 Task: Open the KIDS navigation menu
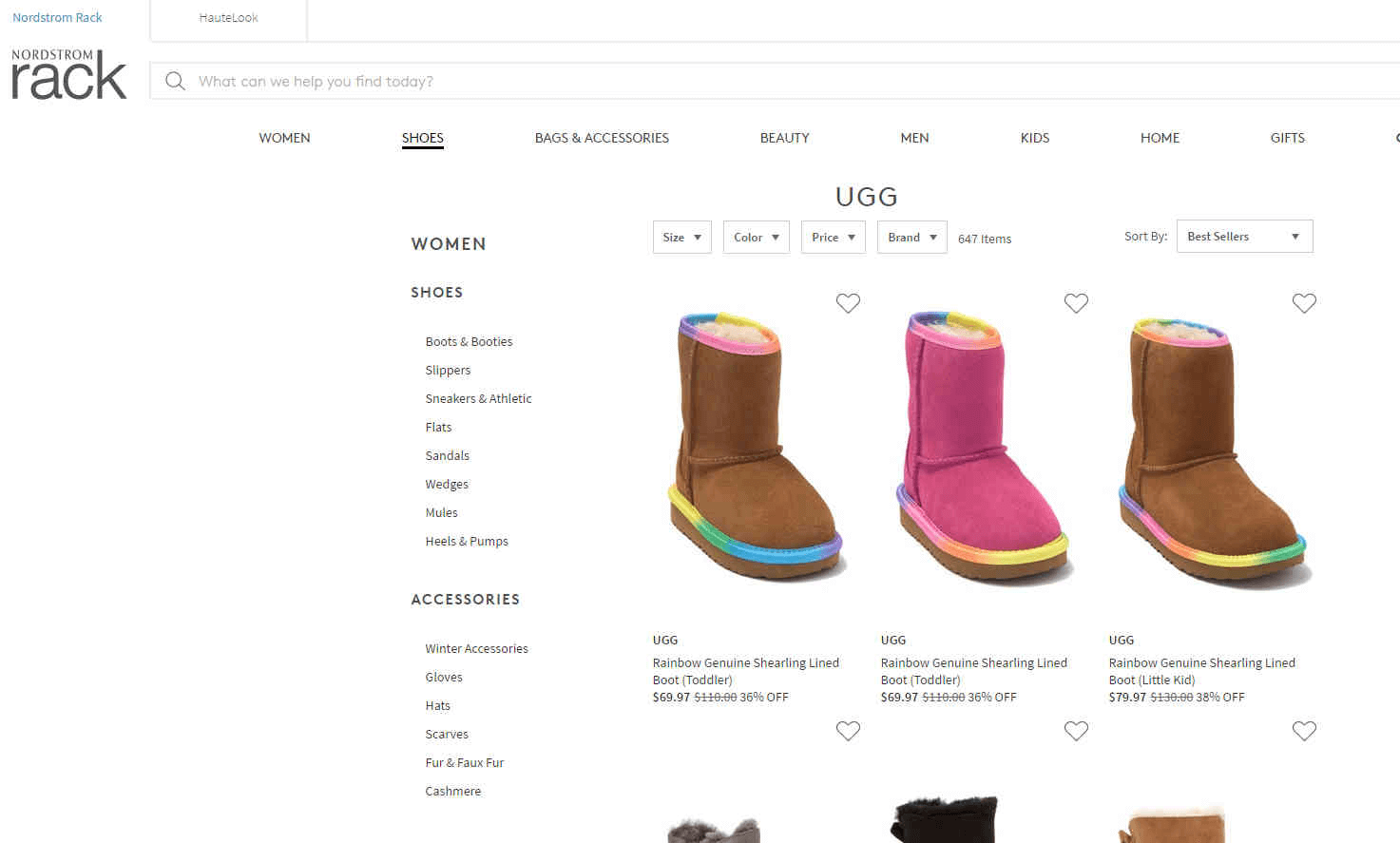[1034, 138]
